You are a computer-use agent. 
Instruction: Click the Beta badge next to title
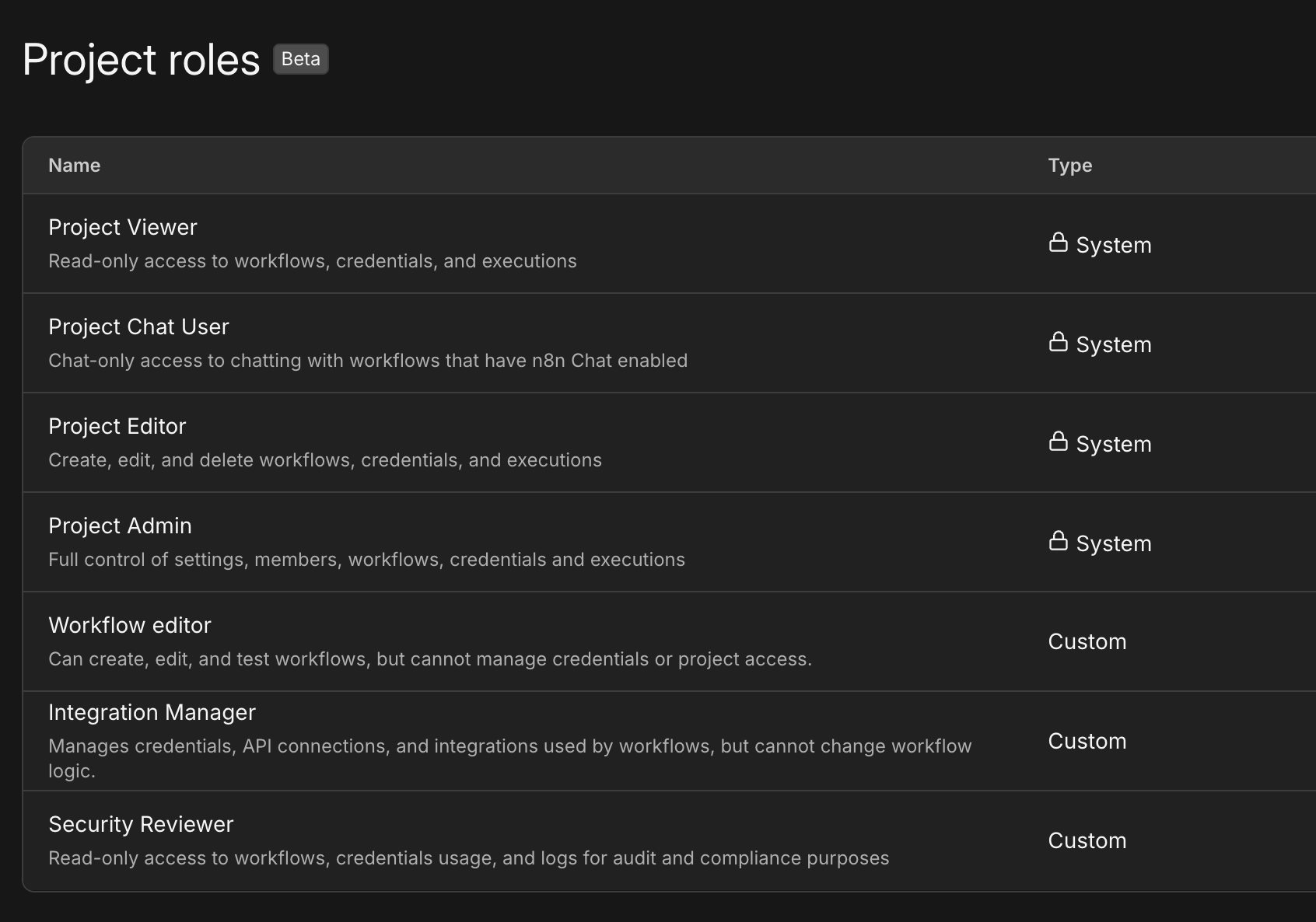(x=300, y=59)
